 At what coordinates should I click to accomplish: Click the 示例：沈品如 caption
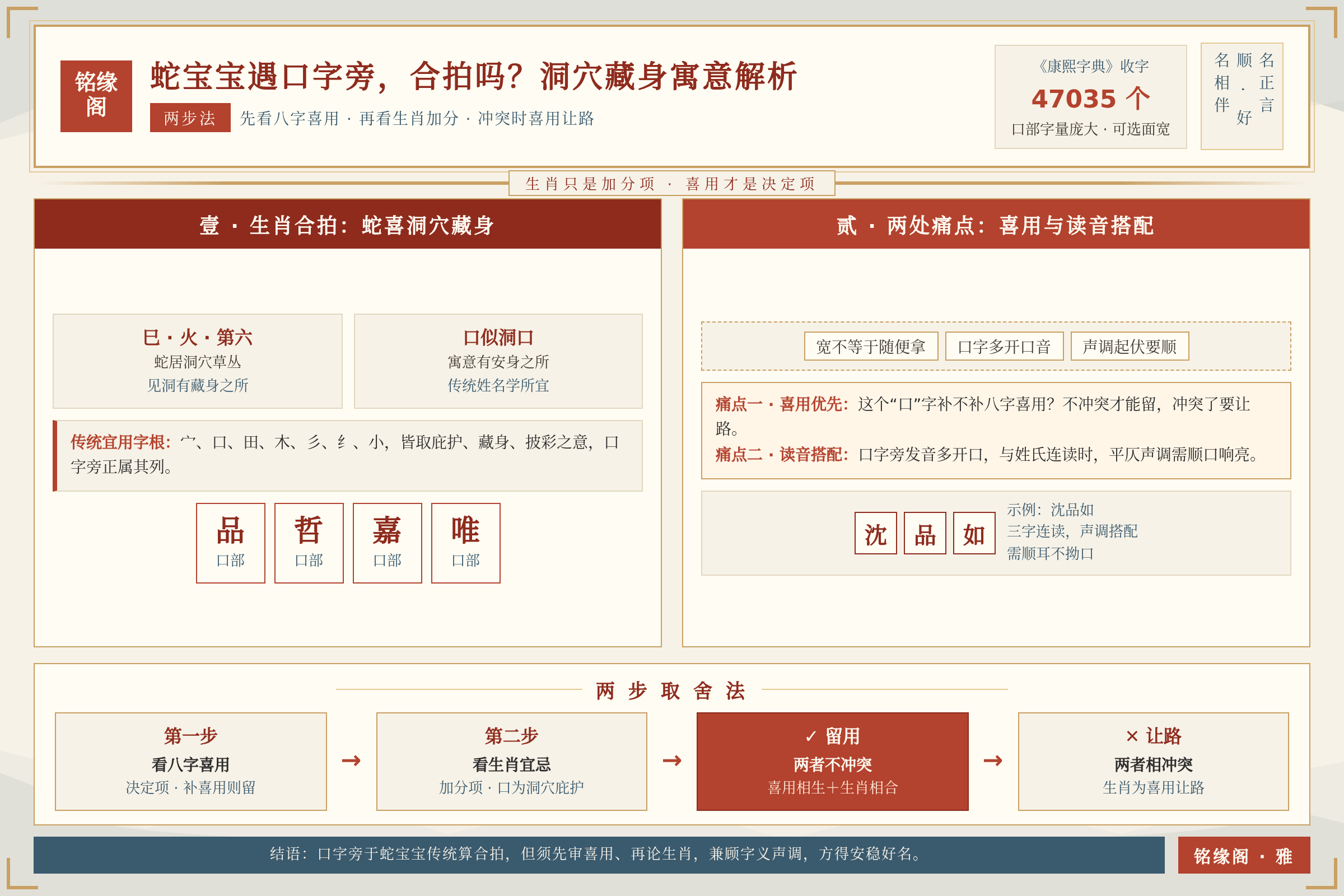pos(1051,510)
